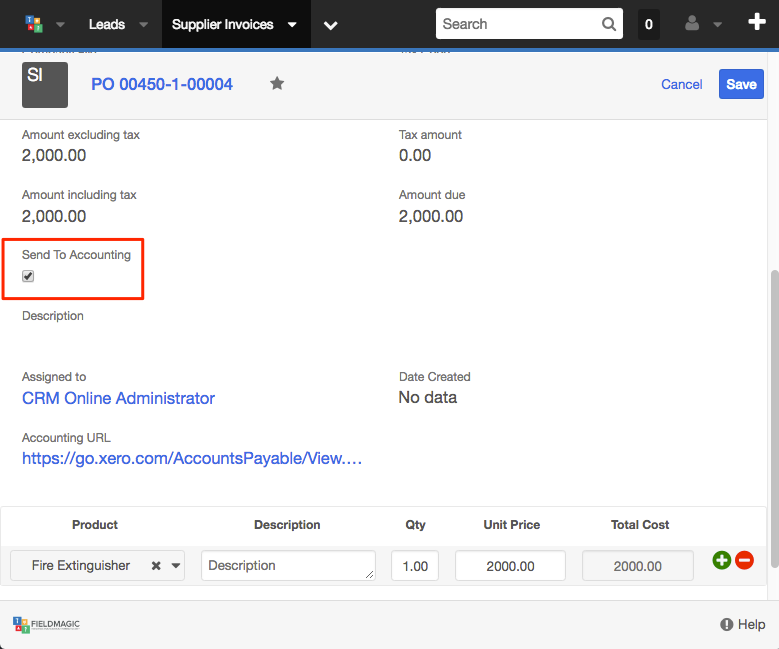Toggle the Send To Accounting checkbox
This screenshot has height=649, width=779.
tap(28, 276)
